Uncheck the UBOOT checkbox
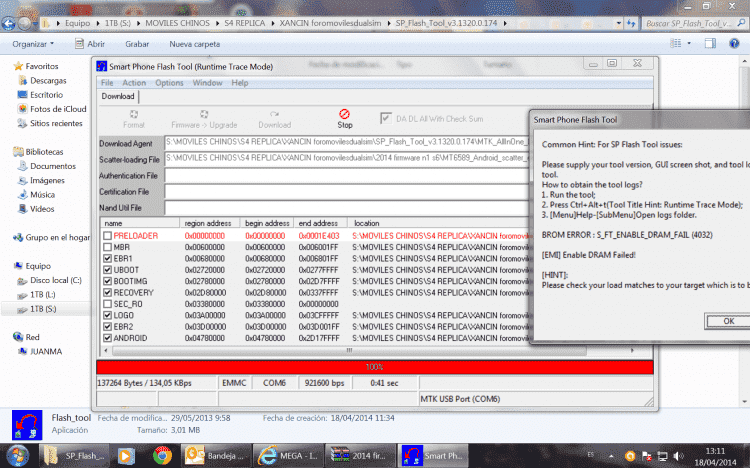 [x=107, y=270]
